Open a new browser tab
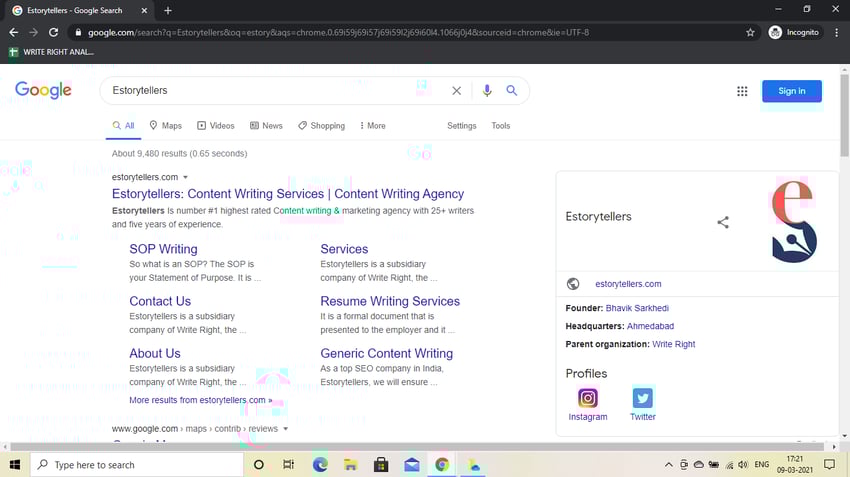The height and width of the screenshot is (477, 850). point(168,10)
